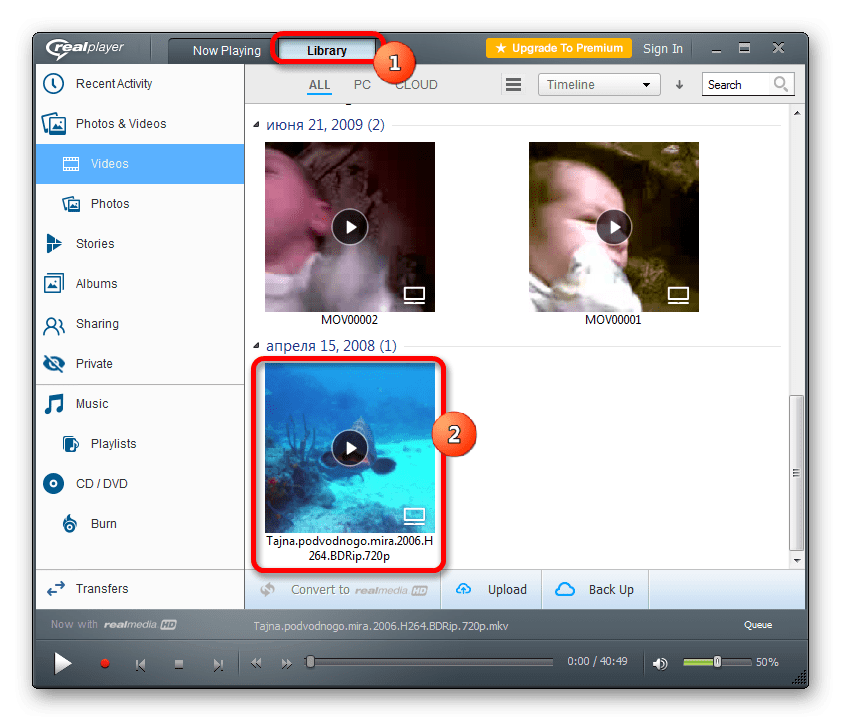This screenshot has height=721, width=841.
Task: Select the PC filter tab
Action: pos(362,85)
